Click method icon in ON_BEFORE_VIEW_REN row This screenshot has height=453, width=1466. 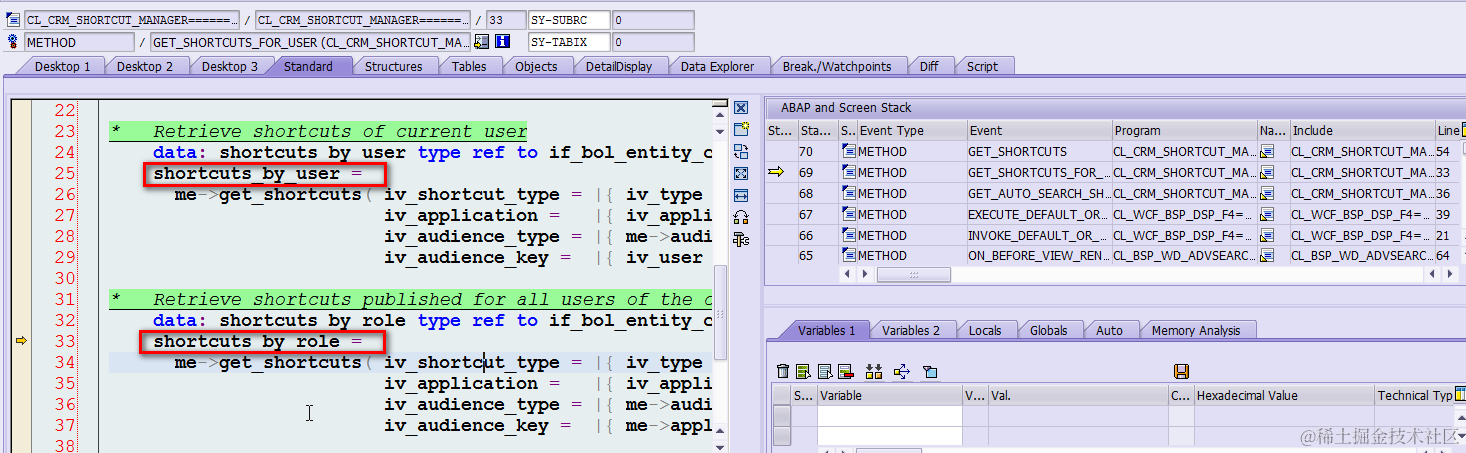[x=849, y=256]
